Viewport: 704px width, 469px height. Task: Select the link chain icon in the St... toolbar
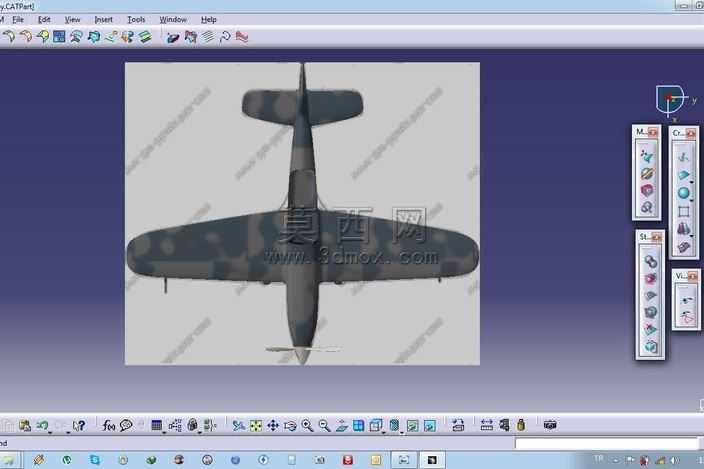click(650, 261)
